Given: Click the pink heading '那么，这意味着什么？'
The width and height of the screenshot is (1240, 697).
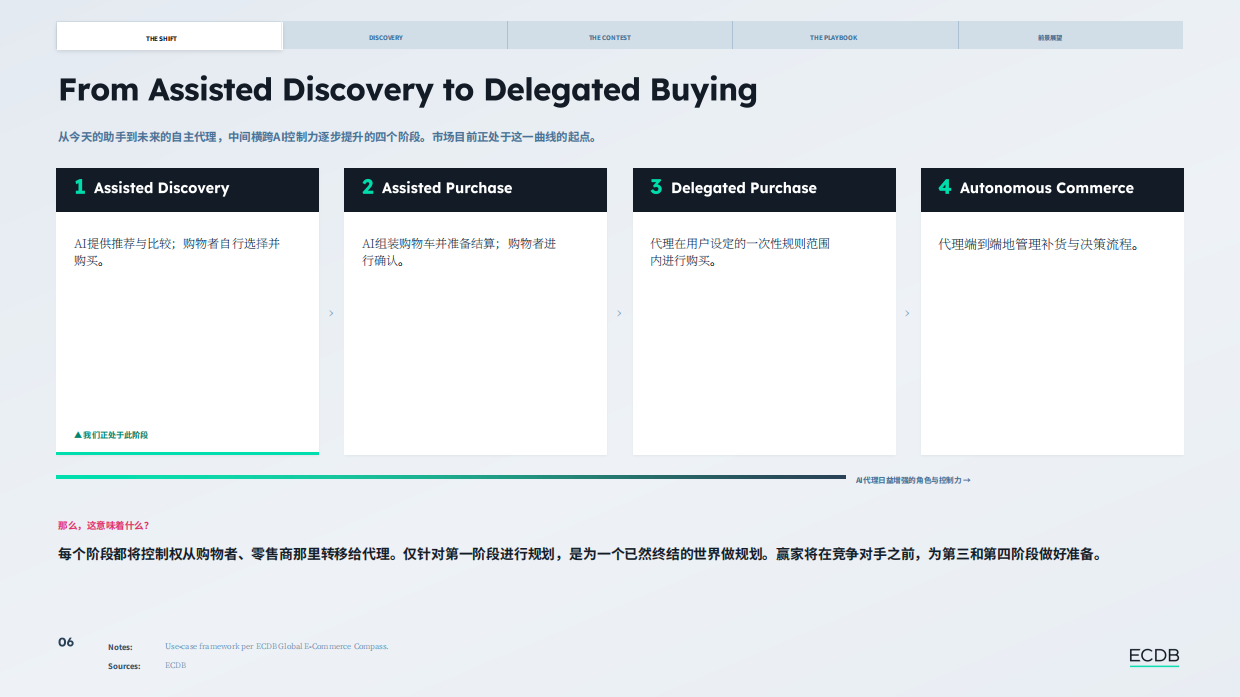Looking at the screenshot, I should coord(104,525).
